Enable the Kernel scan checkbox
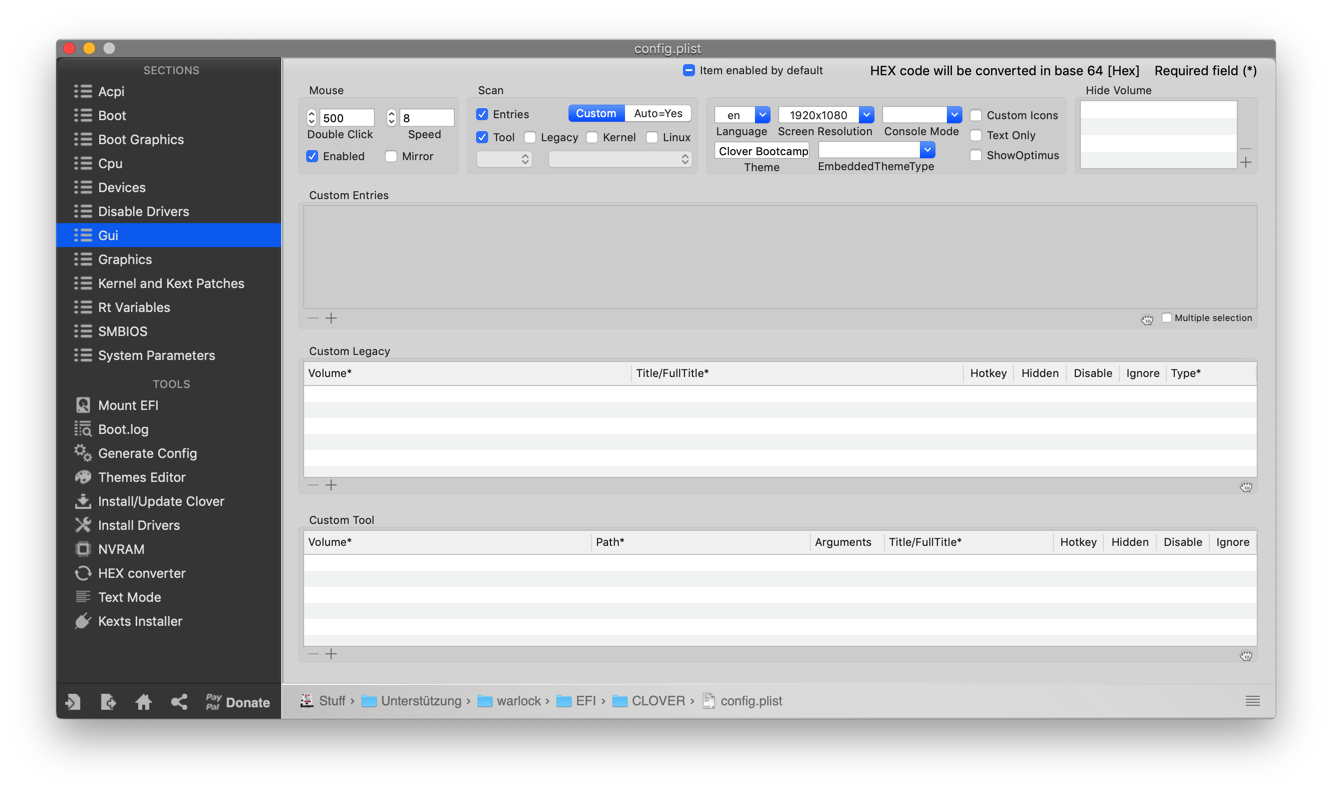The image size is (1332, 793). pyautogui.click(x=592, y=137)
